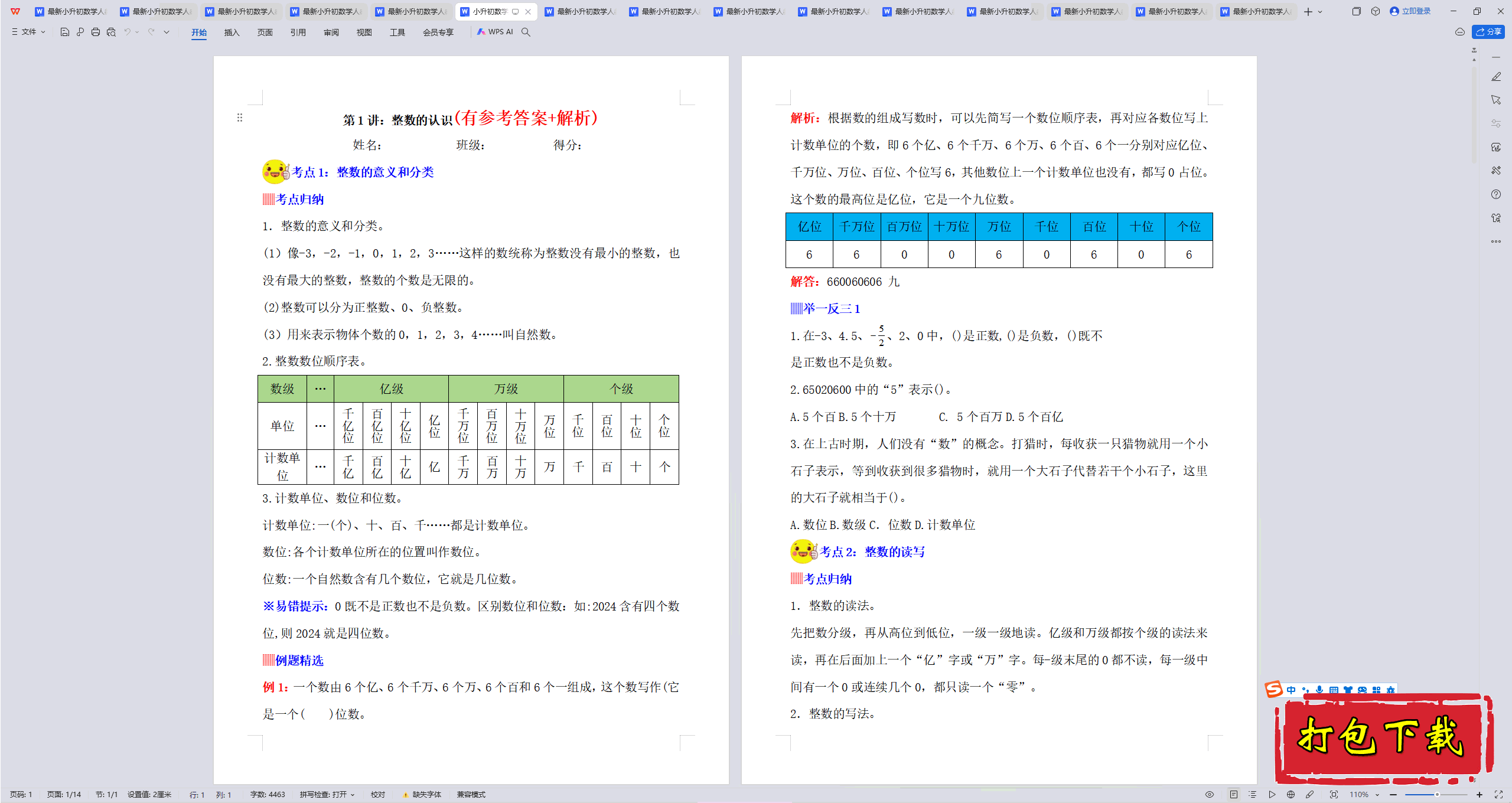Click the 页面: 1/14 page indicator
The width and height of the screenshot is (1512, 803).
[64, 795]
